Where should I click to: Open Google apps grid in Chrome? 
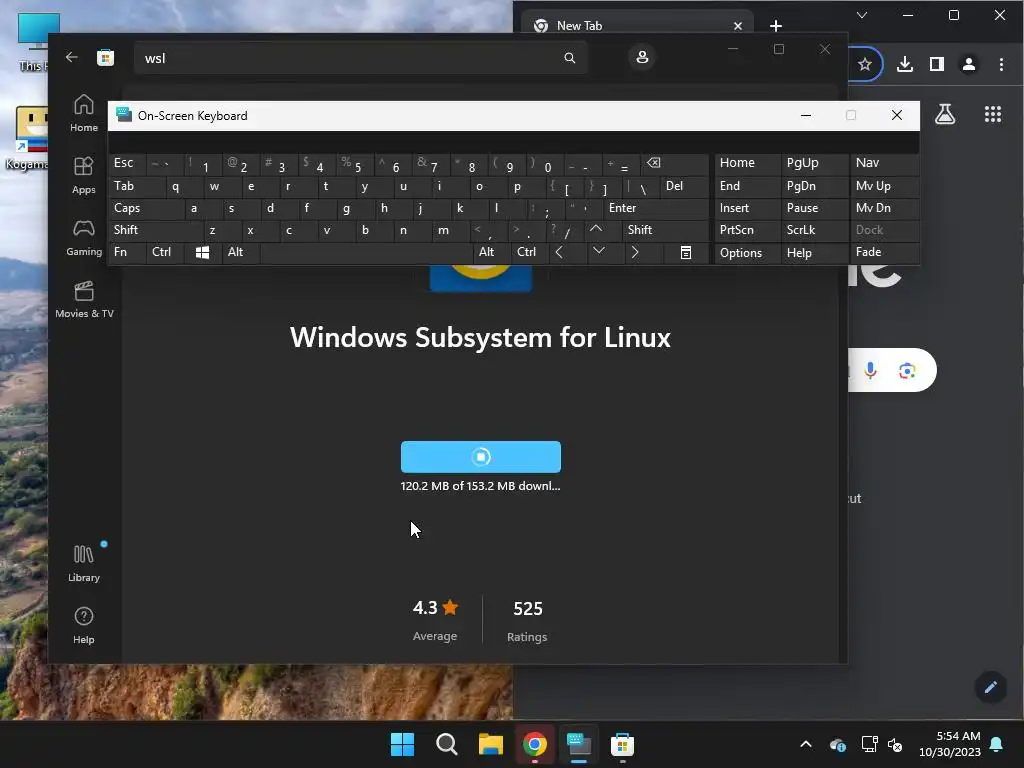click(x=993, y=115)
